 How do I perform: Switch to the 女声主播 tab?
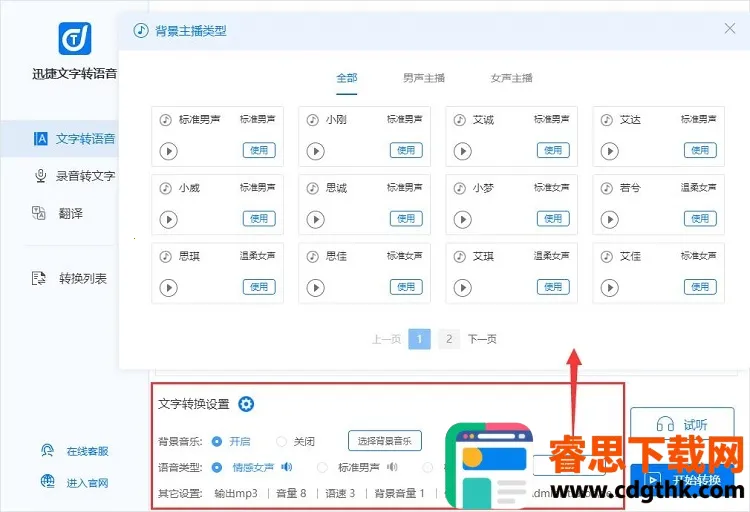pos(511,78)
